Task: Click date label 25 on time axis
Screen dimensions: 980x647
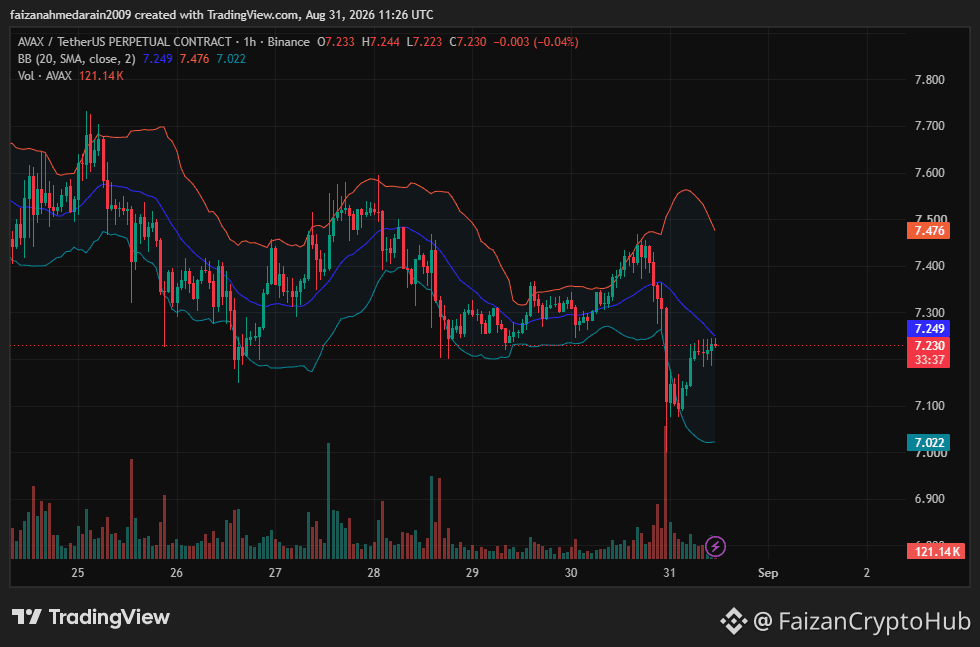Action: point(78,573)
